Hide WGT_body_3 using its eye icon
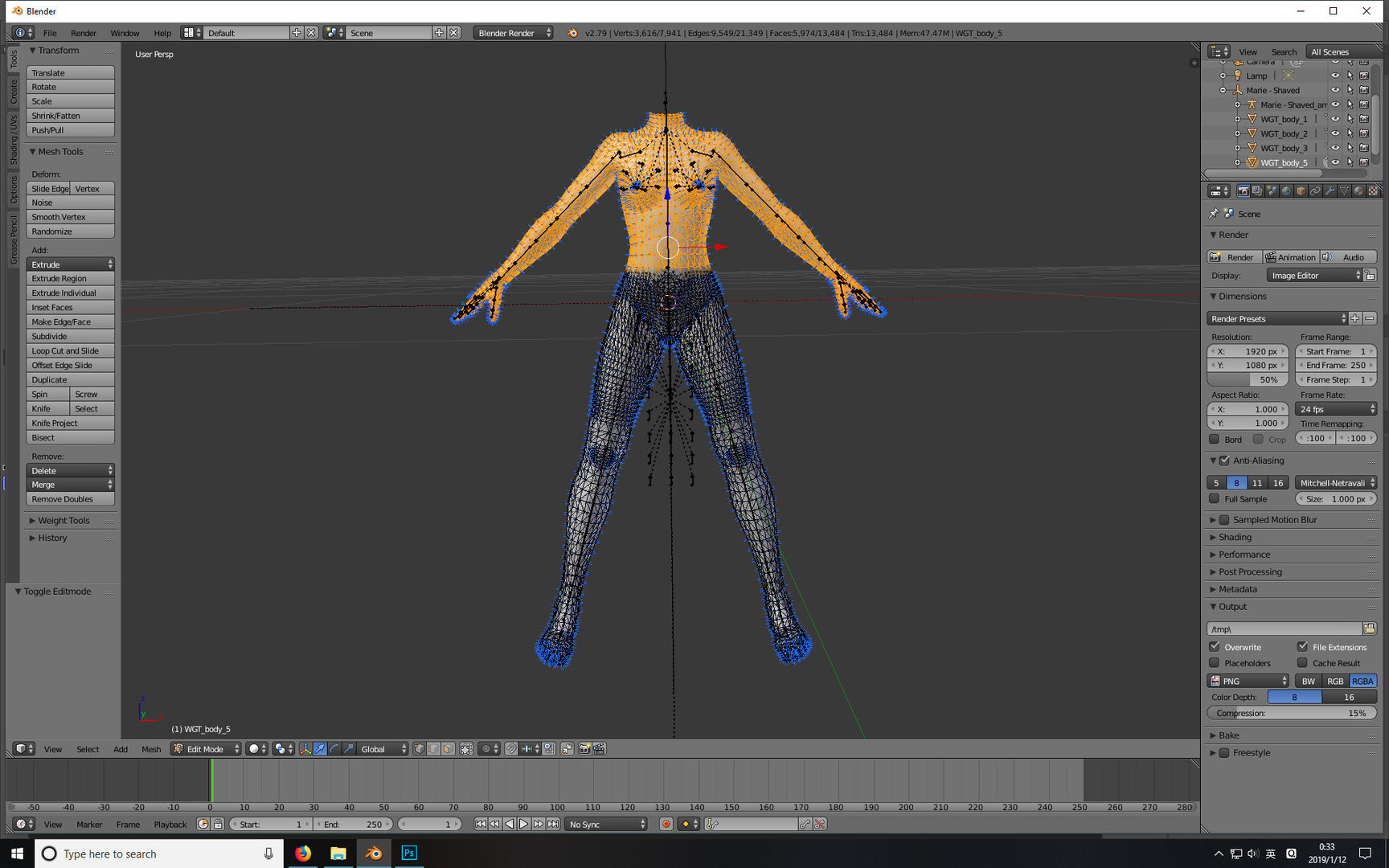This screenshot has height=868, width=1389. click(1335, 148)
